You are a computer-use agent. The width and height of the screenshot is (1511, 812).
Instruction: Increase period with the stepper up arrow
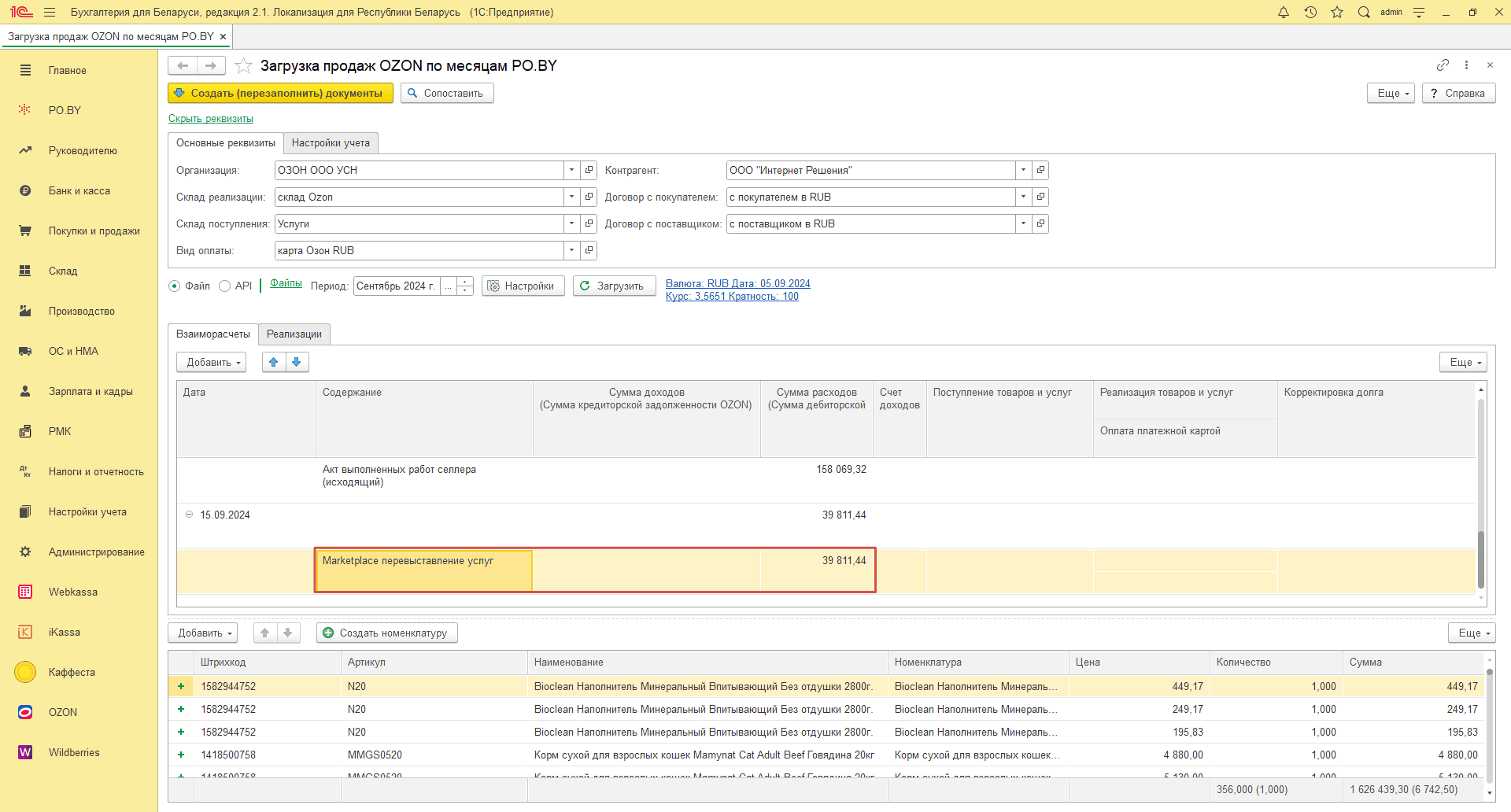click(x=465, y=281)
